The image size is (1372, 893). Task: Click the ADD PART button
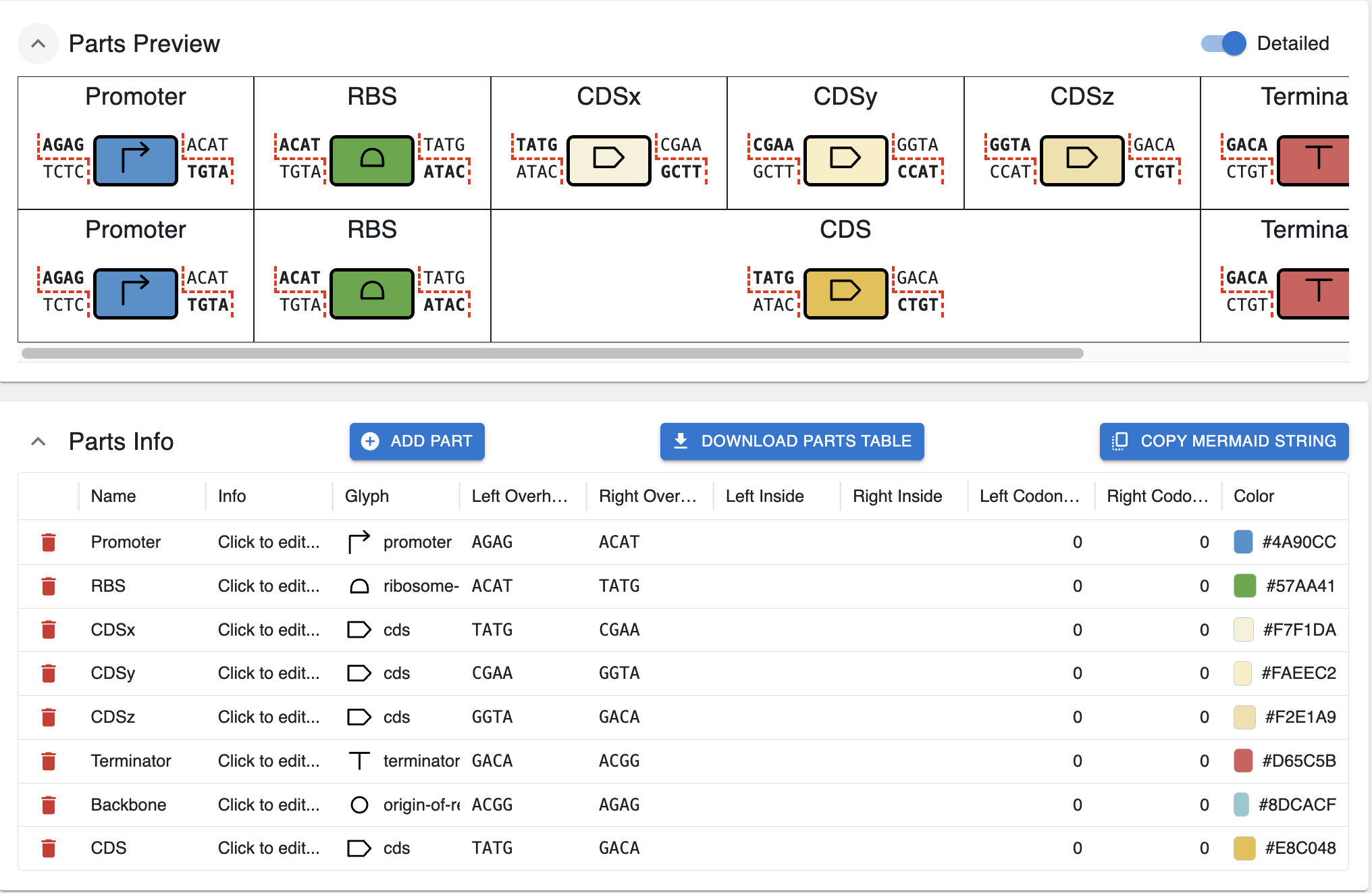417,441
